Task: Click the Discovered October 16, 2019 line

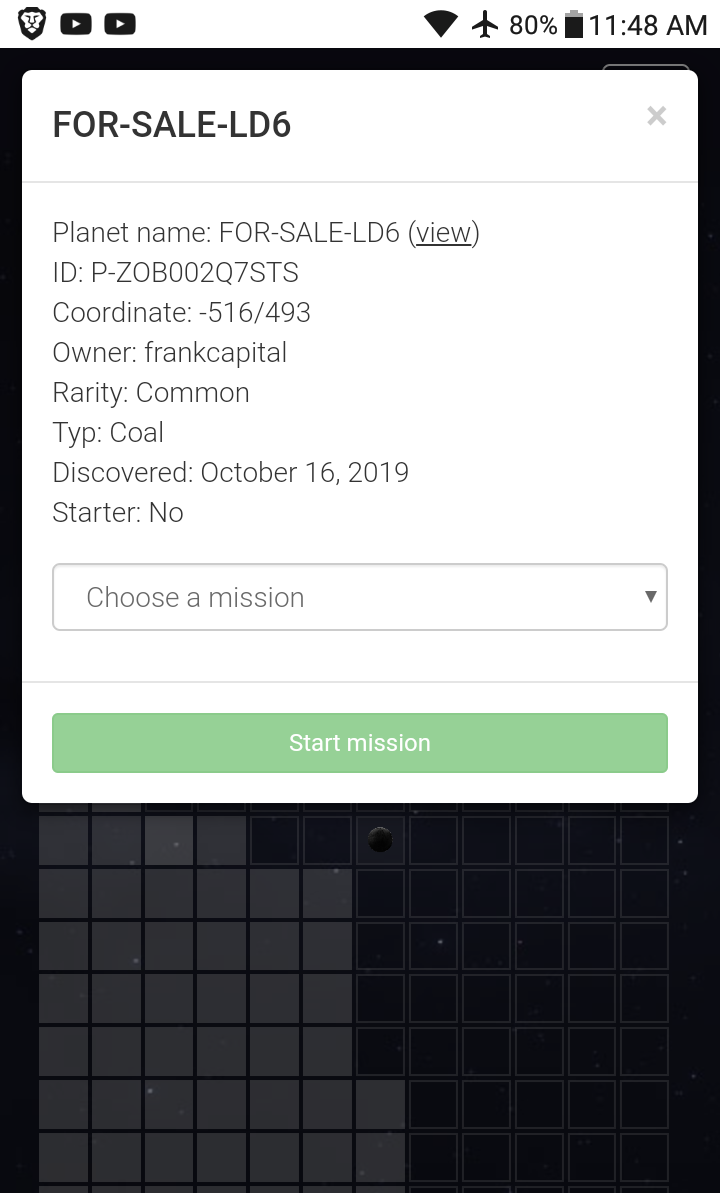Action: coord(231,473)
